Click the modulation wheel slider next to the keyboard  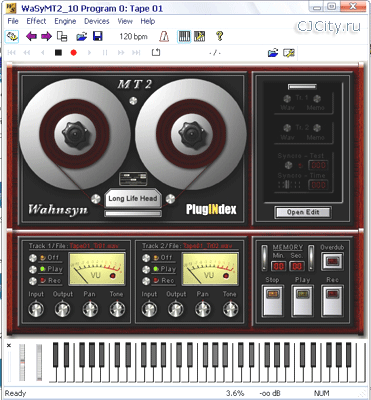coord(39,362)
